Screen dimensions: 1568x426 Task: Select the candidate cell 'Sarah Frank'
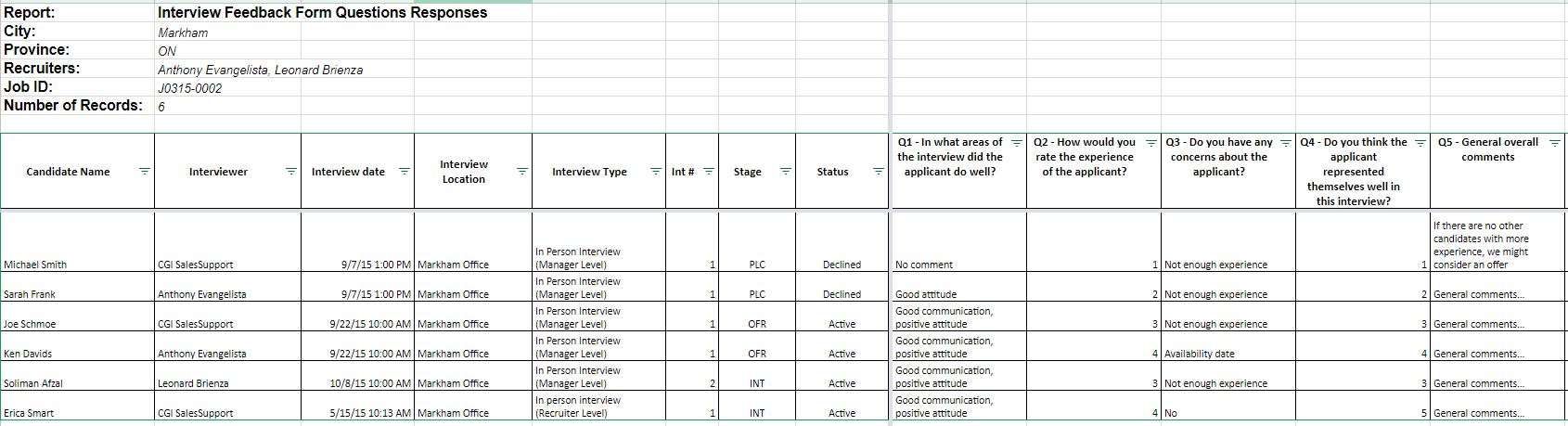(x=78, y=287)
